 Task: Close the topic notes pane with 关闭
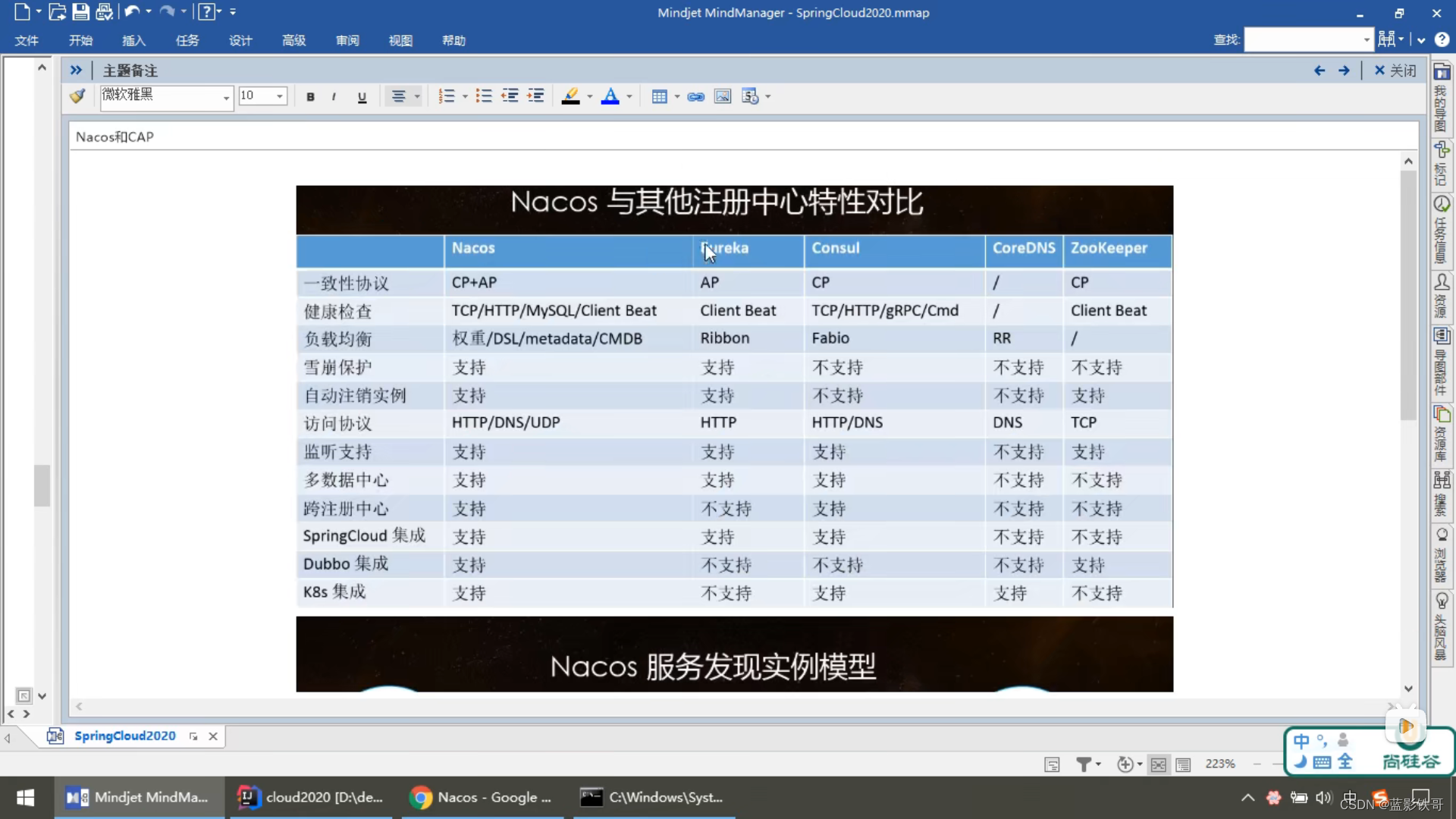coord(1395,71)
